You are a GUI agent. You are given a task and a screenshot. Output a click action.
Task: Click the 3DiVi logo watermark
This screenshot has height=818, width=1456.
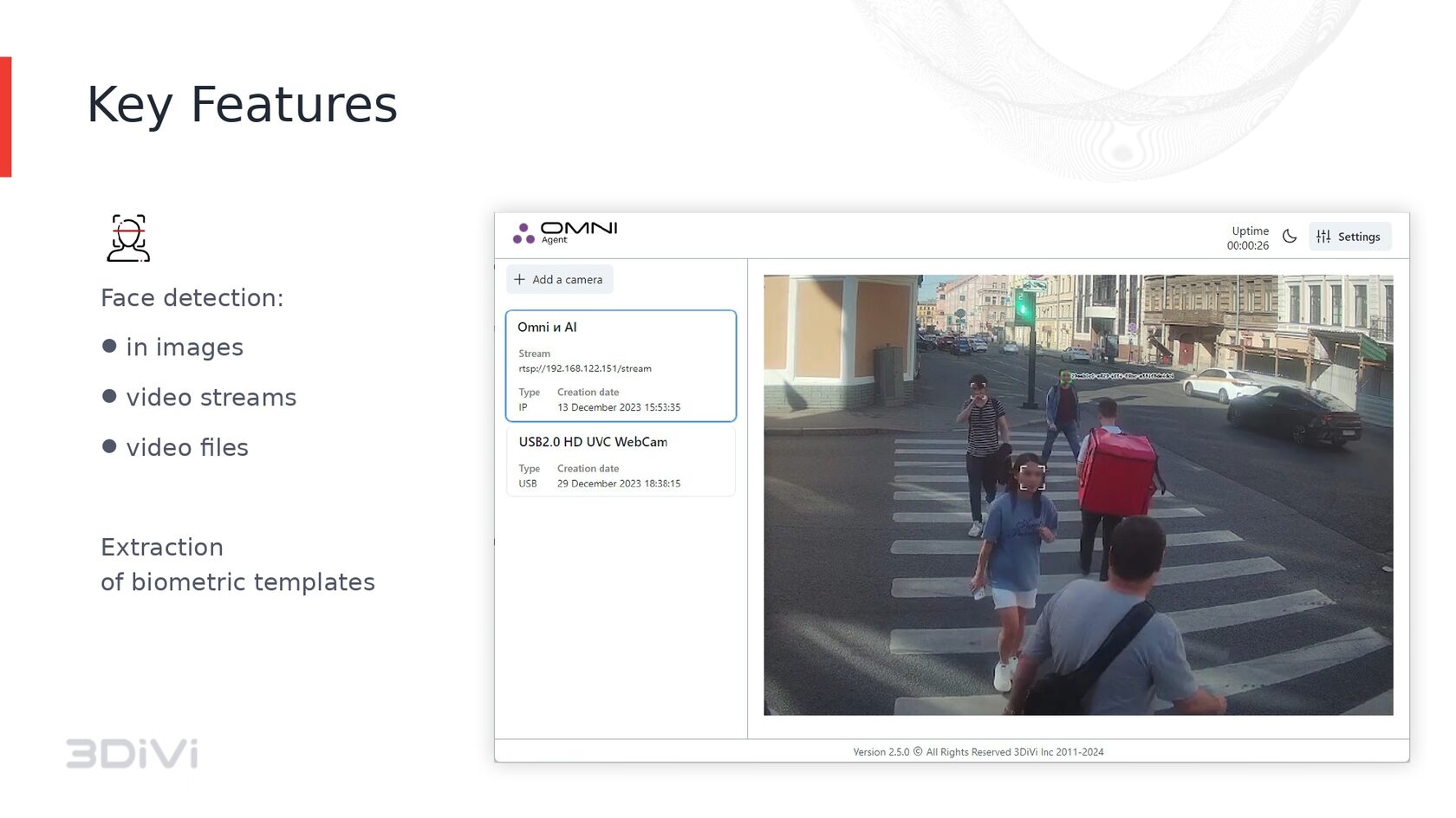(x=132, y=752)
